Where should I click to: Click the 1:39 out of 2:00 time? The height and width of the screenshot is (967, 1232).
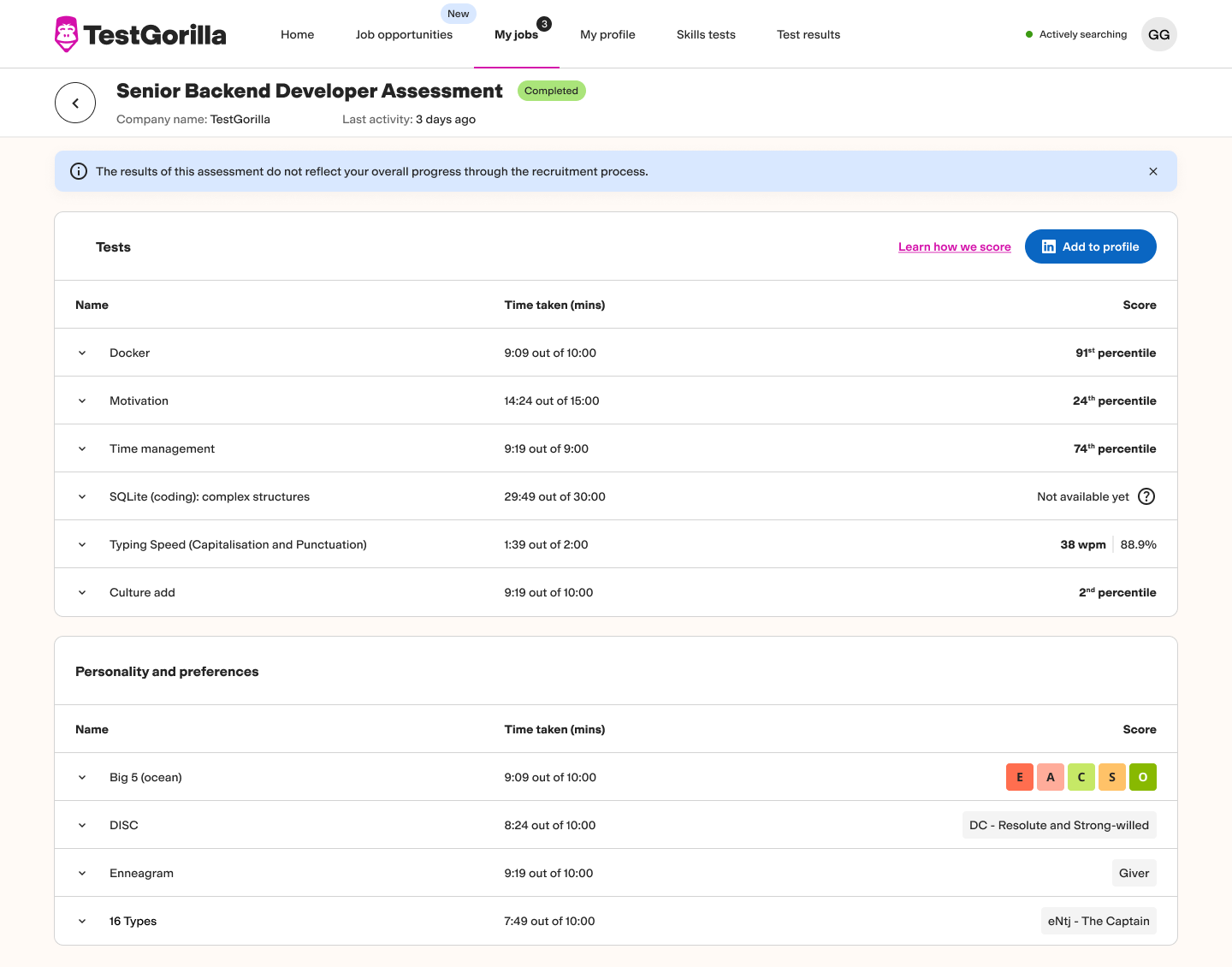point(547,544)
